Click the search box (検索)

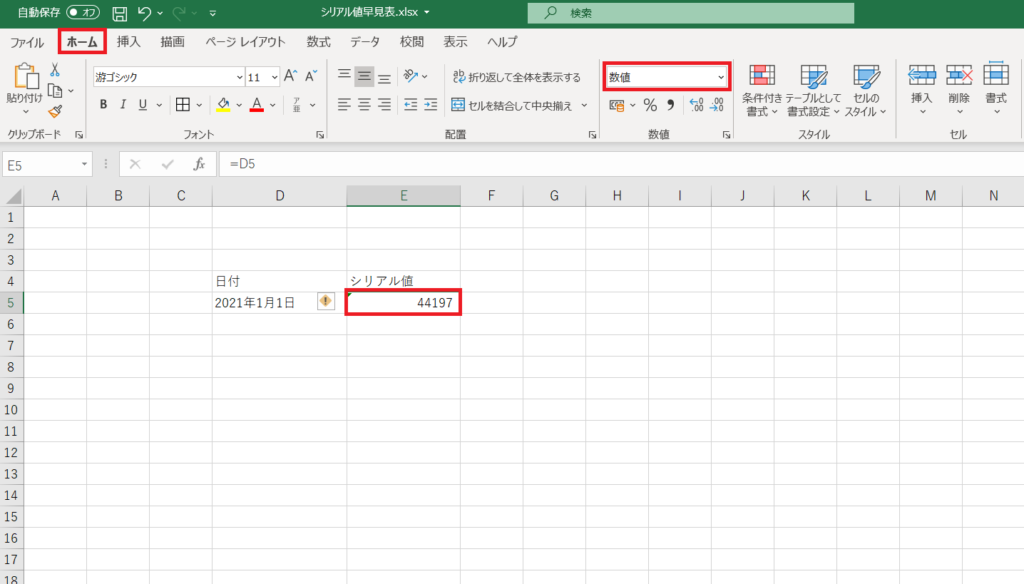[x=691, y=13]
